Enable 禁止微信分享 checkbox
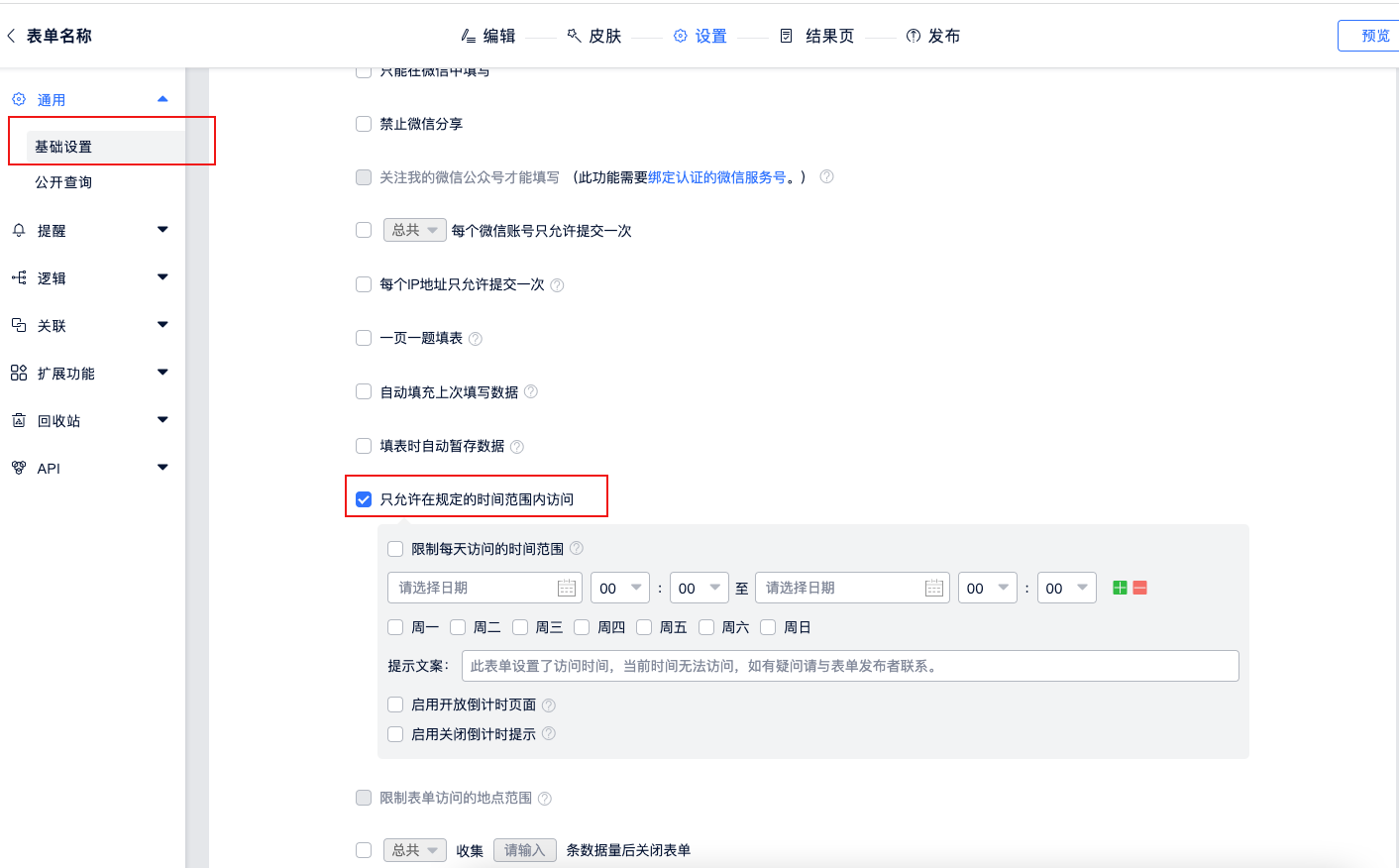Image resolution: width=1399 pixels, height=868 pixels. coord(364,124)
